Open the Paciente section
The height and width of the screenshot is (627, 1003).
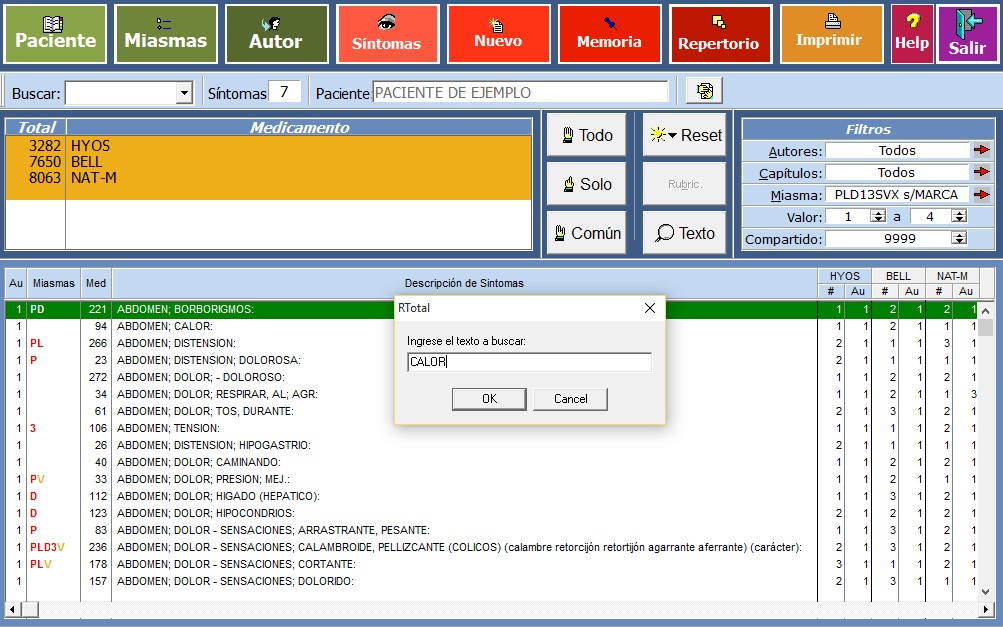(55, 34)
